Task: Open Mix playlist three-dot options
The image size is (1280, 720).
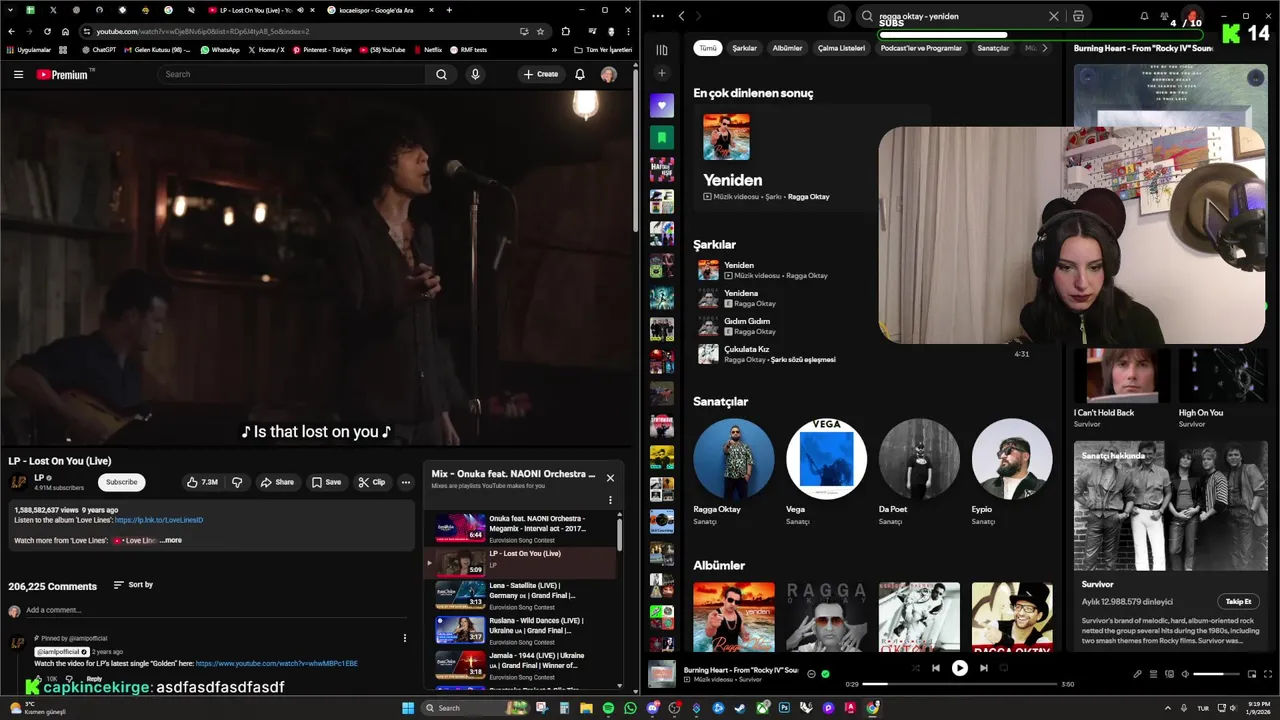Action: 610,500
